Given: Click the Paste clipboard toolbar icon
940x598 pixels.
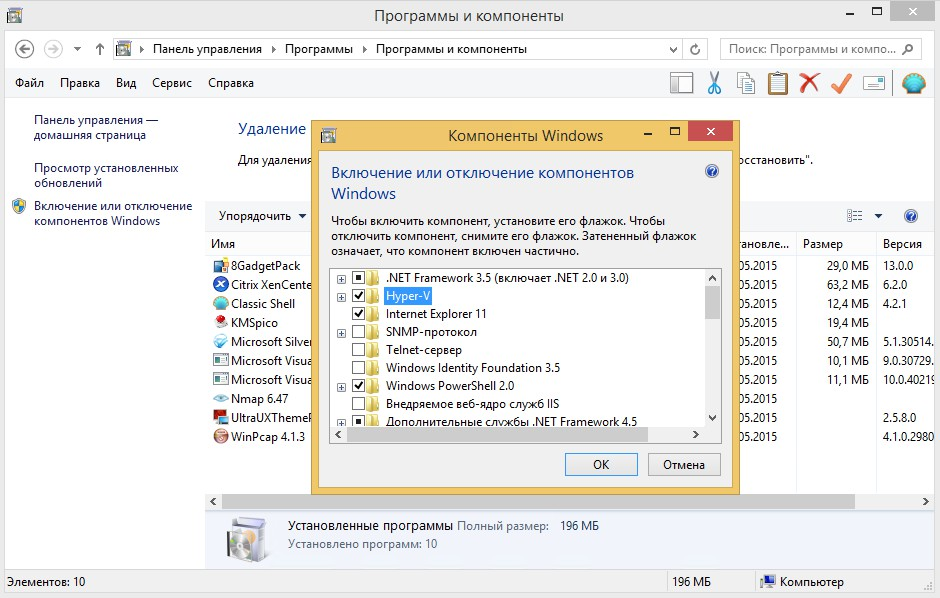Looking at the screenshot, I should [x=777, y=84].
